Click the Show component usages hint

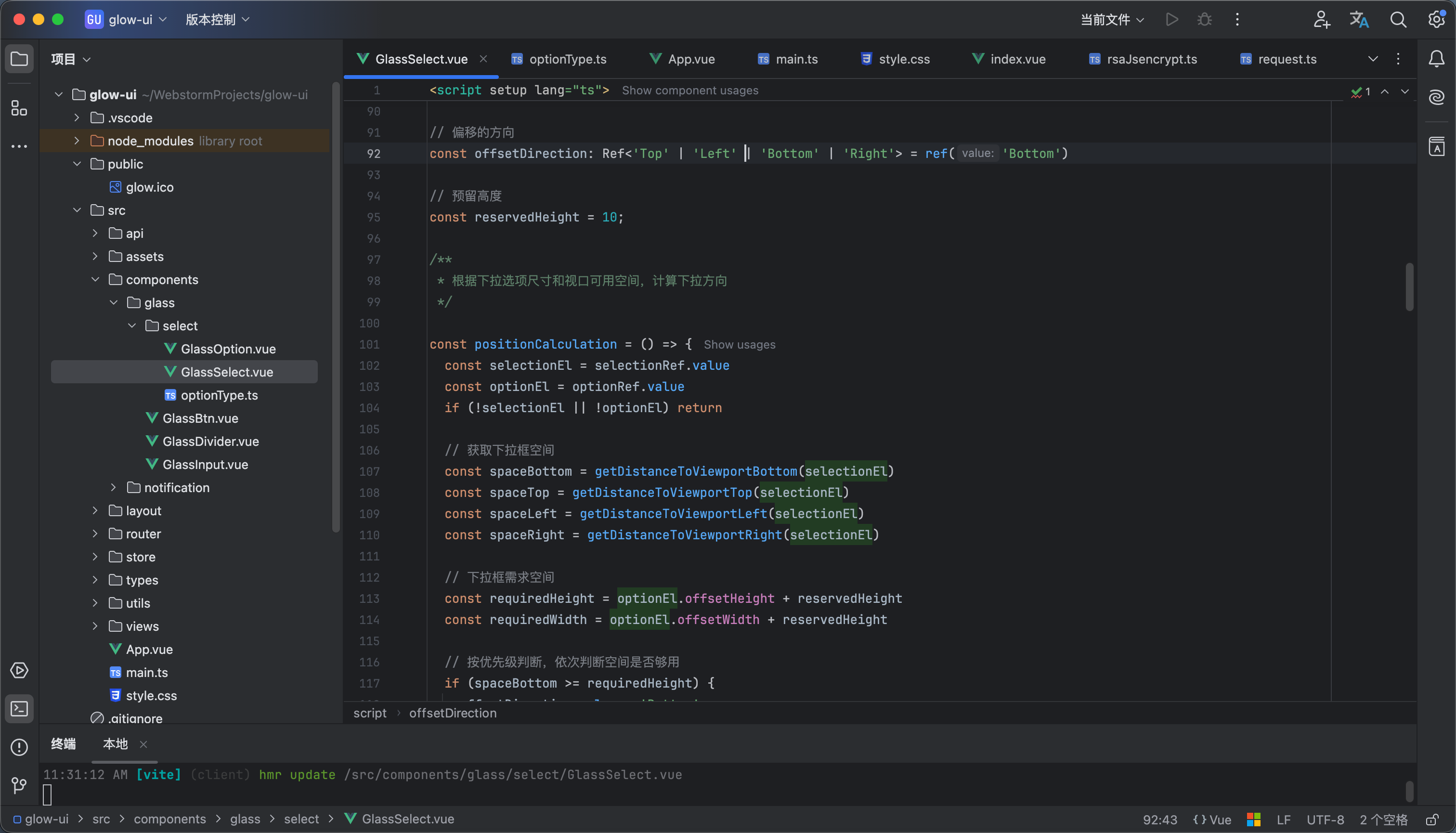(x=689, y=91)
